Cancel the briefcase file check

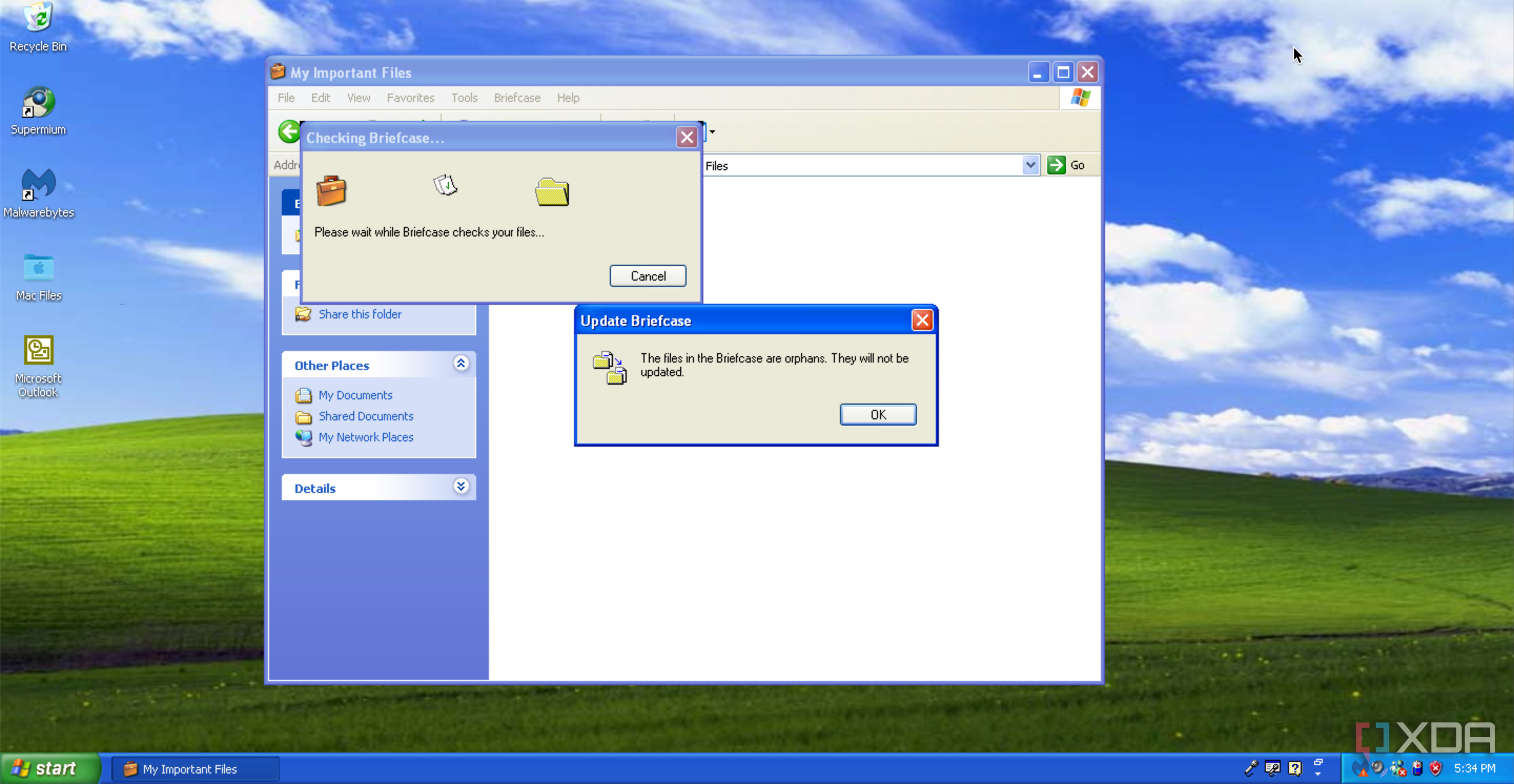[x=647, y=276]
